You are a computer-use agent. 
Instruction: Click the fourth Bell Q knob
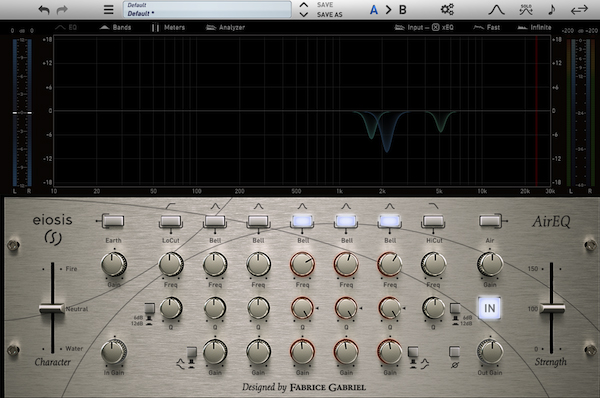point(346,308)
